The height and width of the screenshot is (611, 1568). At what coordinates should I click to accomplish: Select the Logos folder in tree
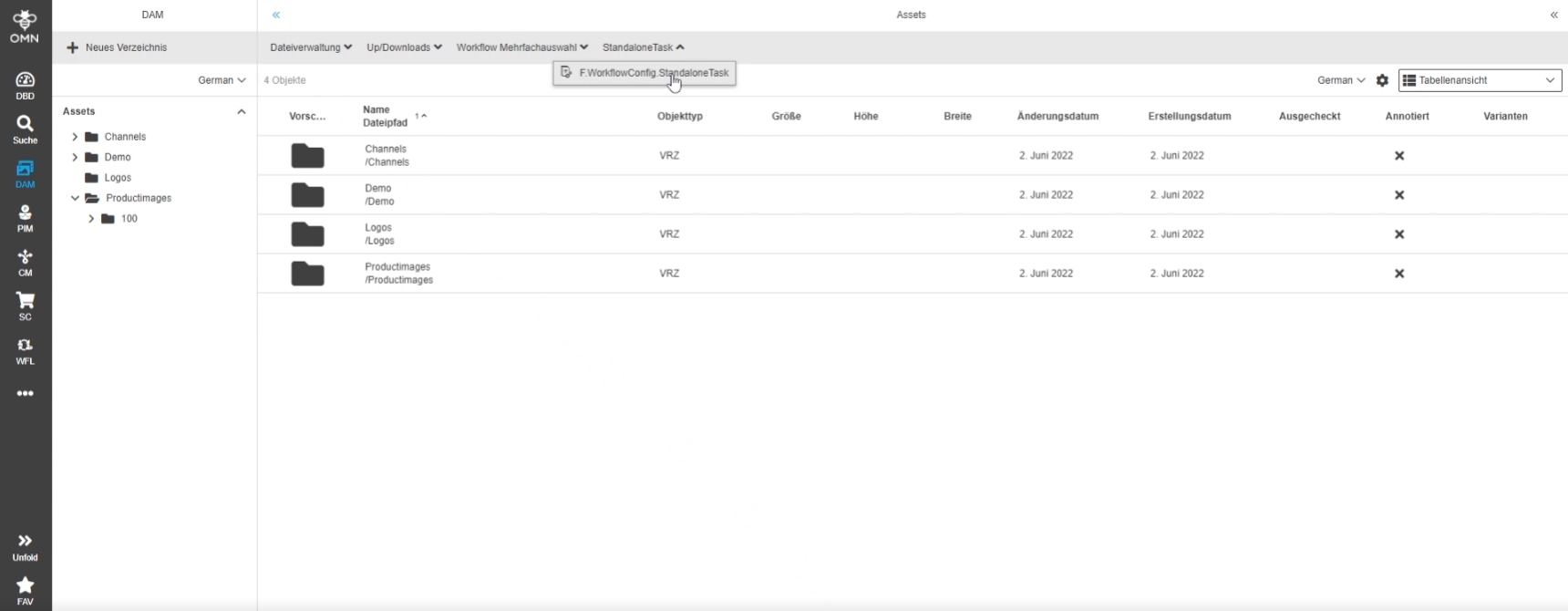pos(118,178)
